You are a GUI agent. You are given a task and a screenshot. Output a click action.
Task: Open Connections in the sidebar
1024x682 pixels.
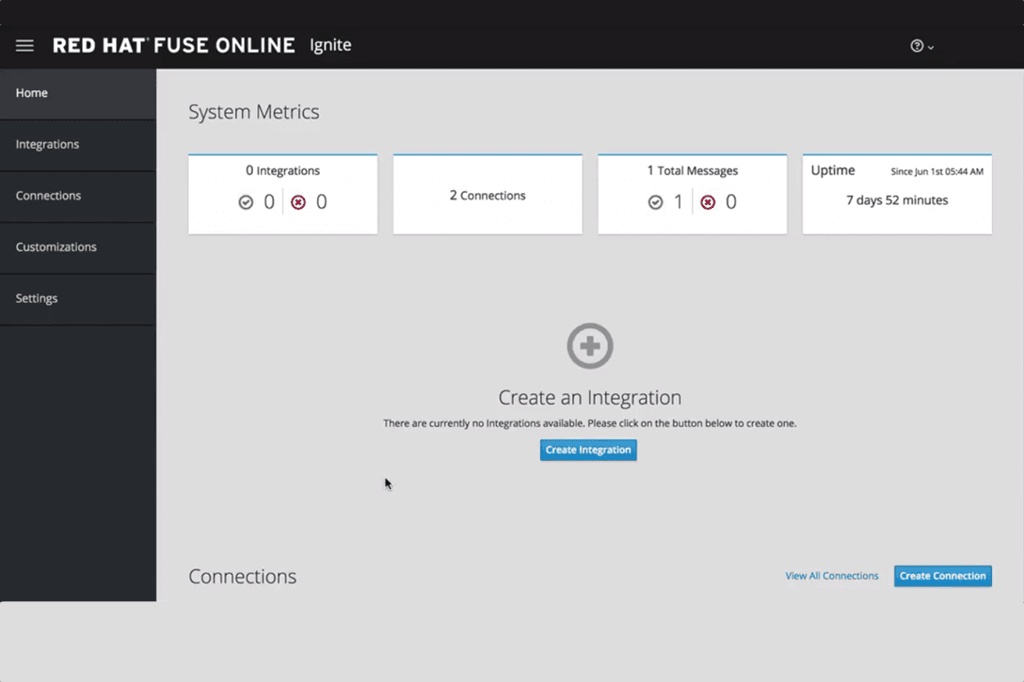[78, 196]
